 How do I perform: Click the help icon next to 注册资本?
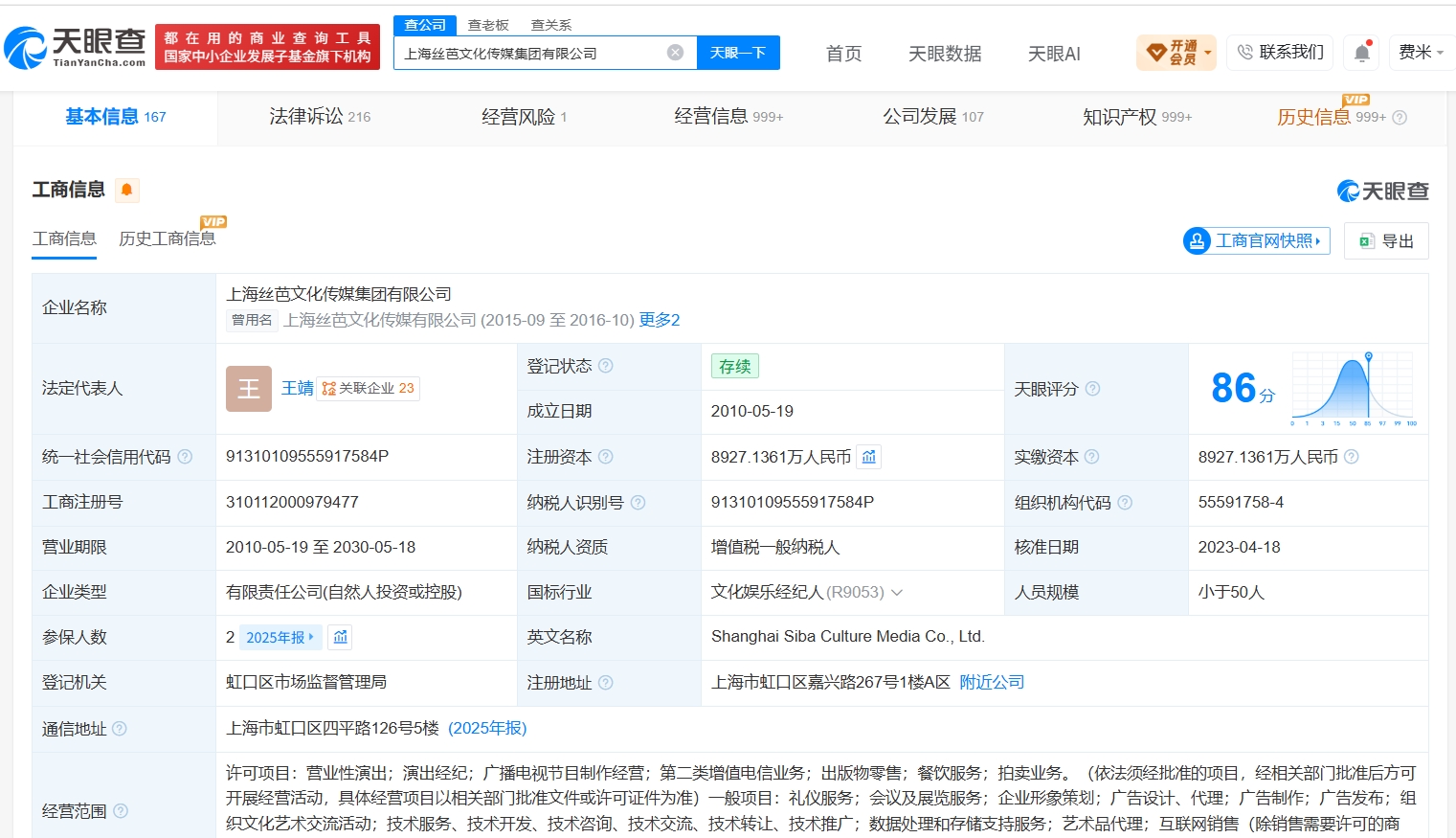606,457
